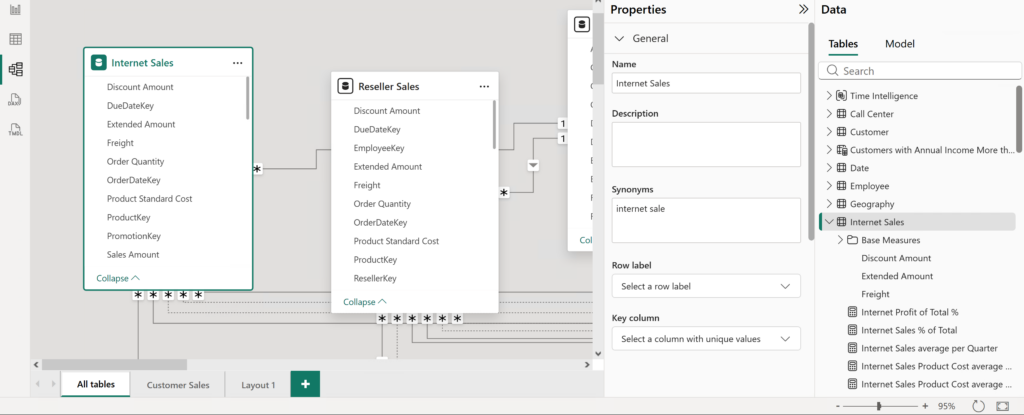Expand the Base Measures folder
Image resolution: width=1024 pixels, height=415 pixels.
[x=840, y=240]
